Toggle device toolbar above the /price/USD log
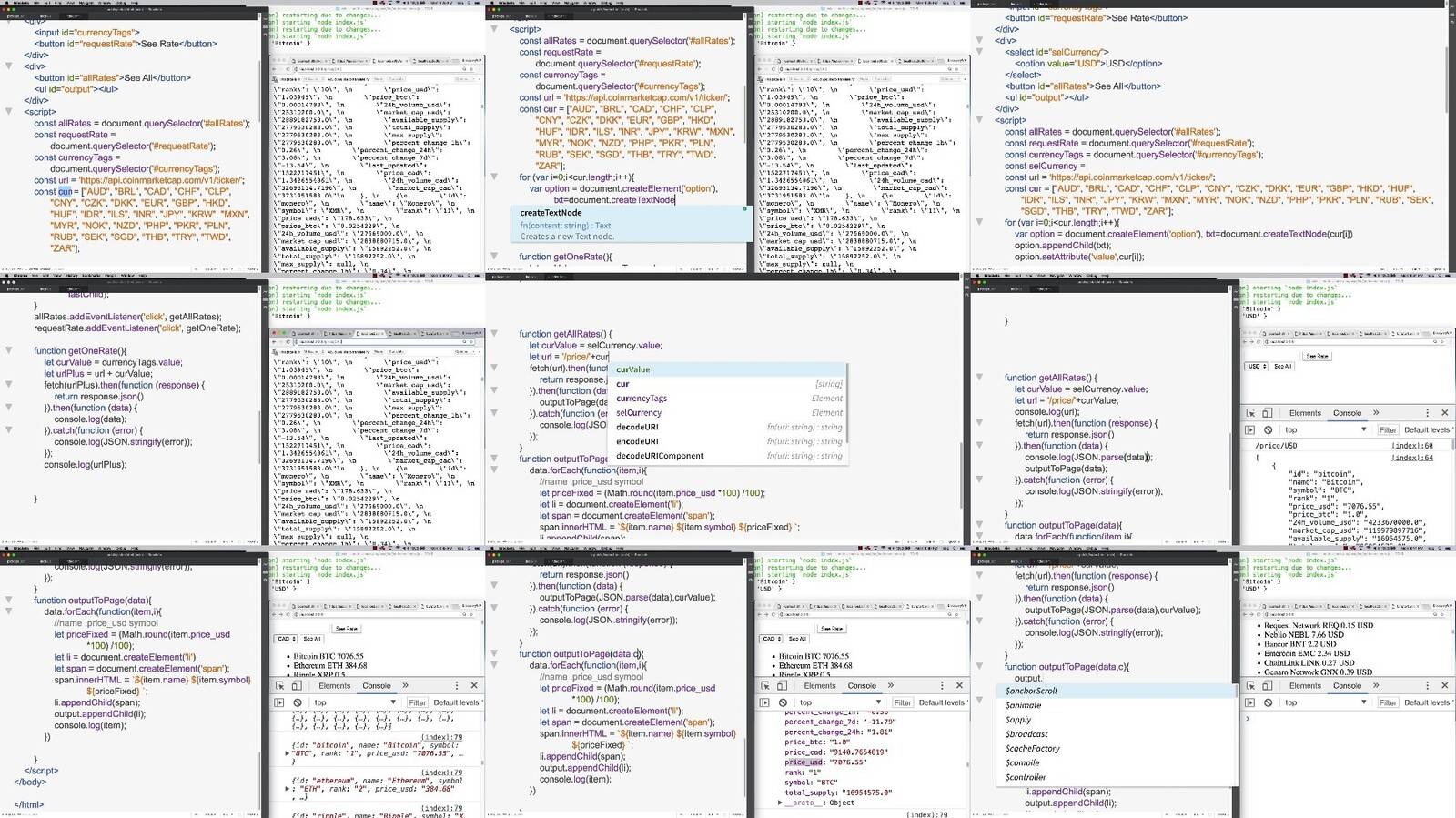 pos(1268,413)
